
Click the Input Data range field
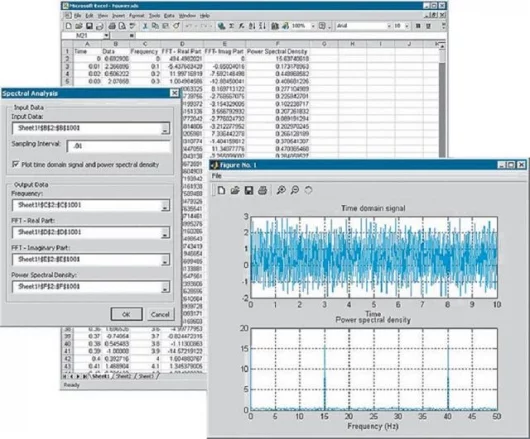click(x=87, y=128)
